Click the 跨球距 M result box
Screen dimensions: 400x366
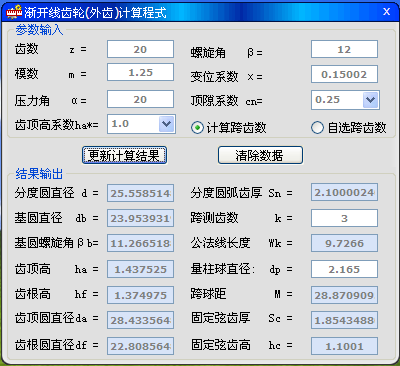pos(344,295)
